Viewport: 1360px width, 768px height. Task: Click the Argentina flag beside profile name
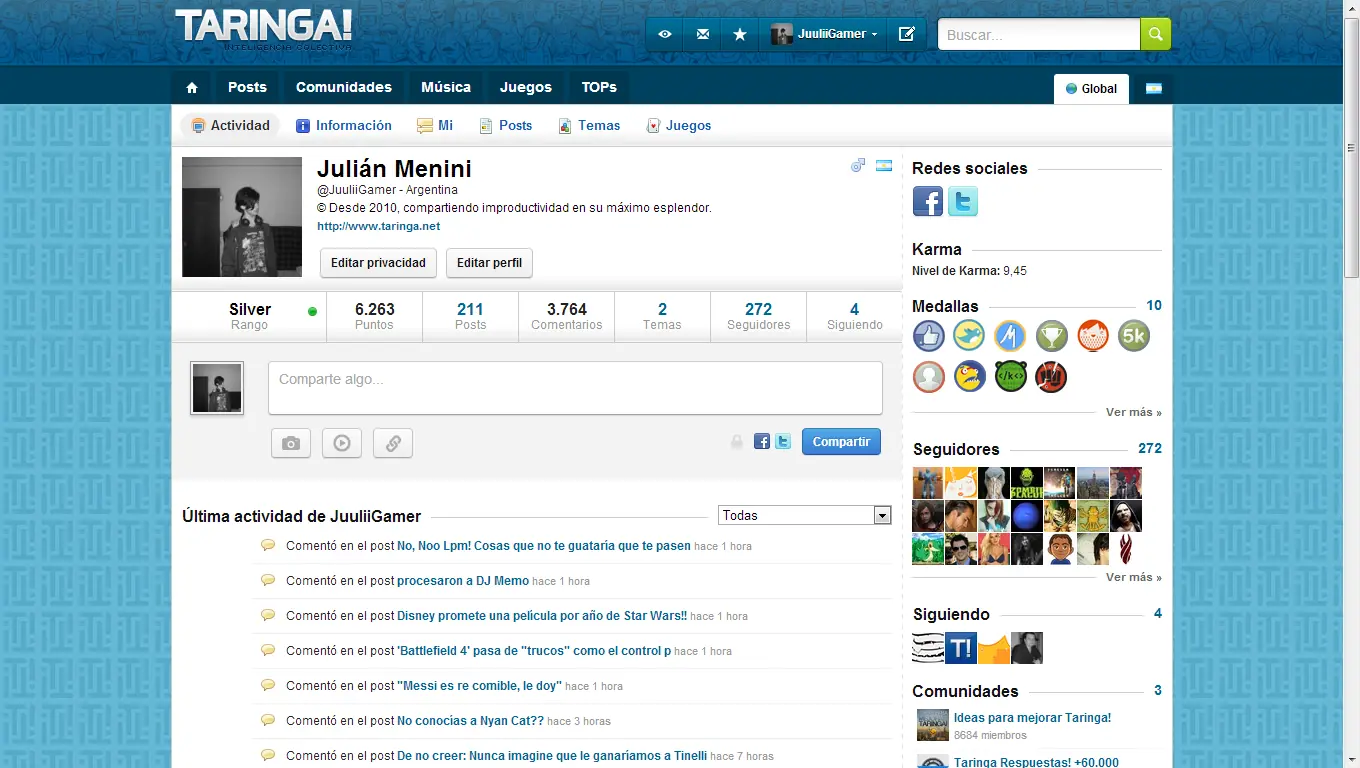[x=884, y=165]
